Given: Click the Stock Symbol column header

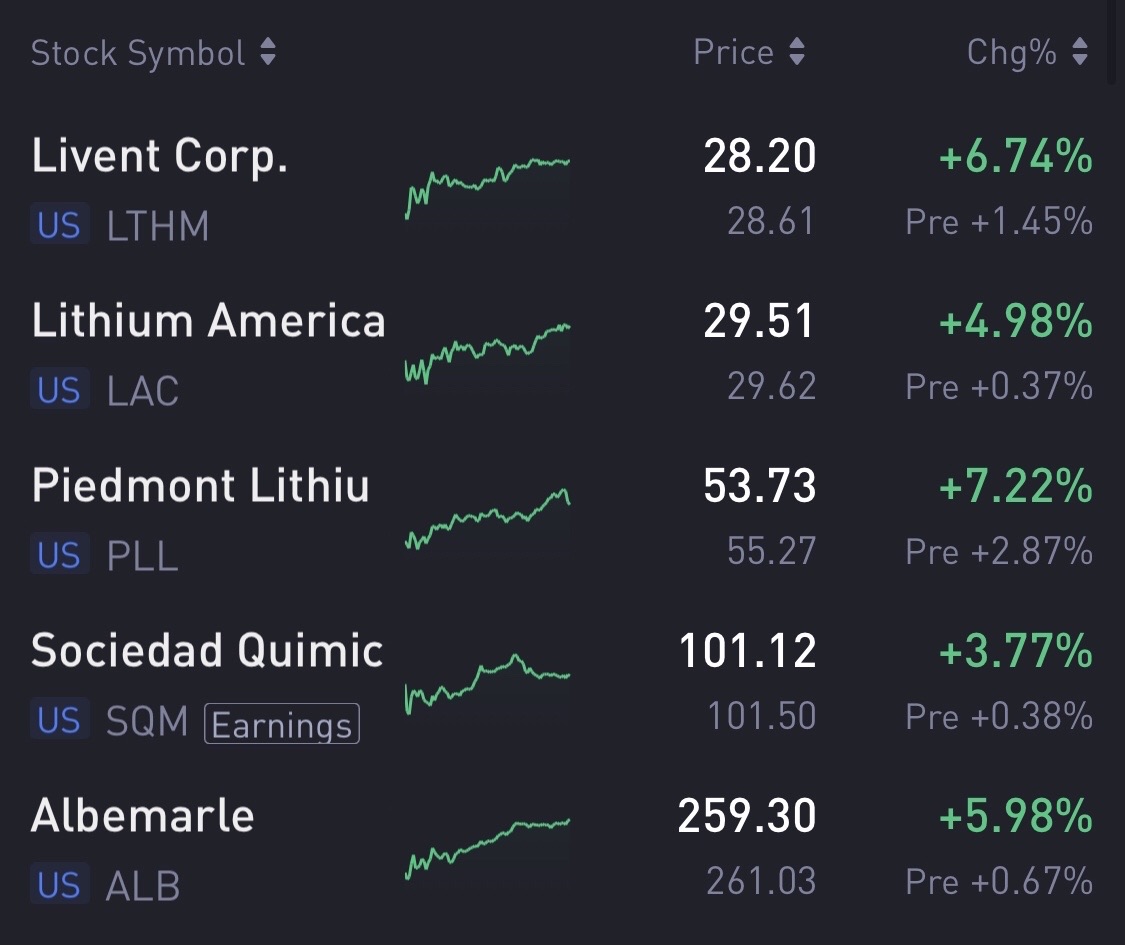Looking at the screenshot, I should coord(138,53).
